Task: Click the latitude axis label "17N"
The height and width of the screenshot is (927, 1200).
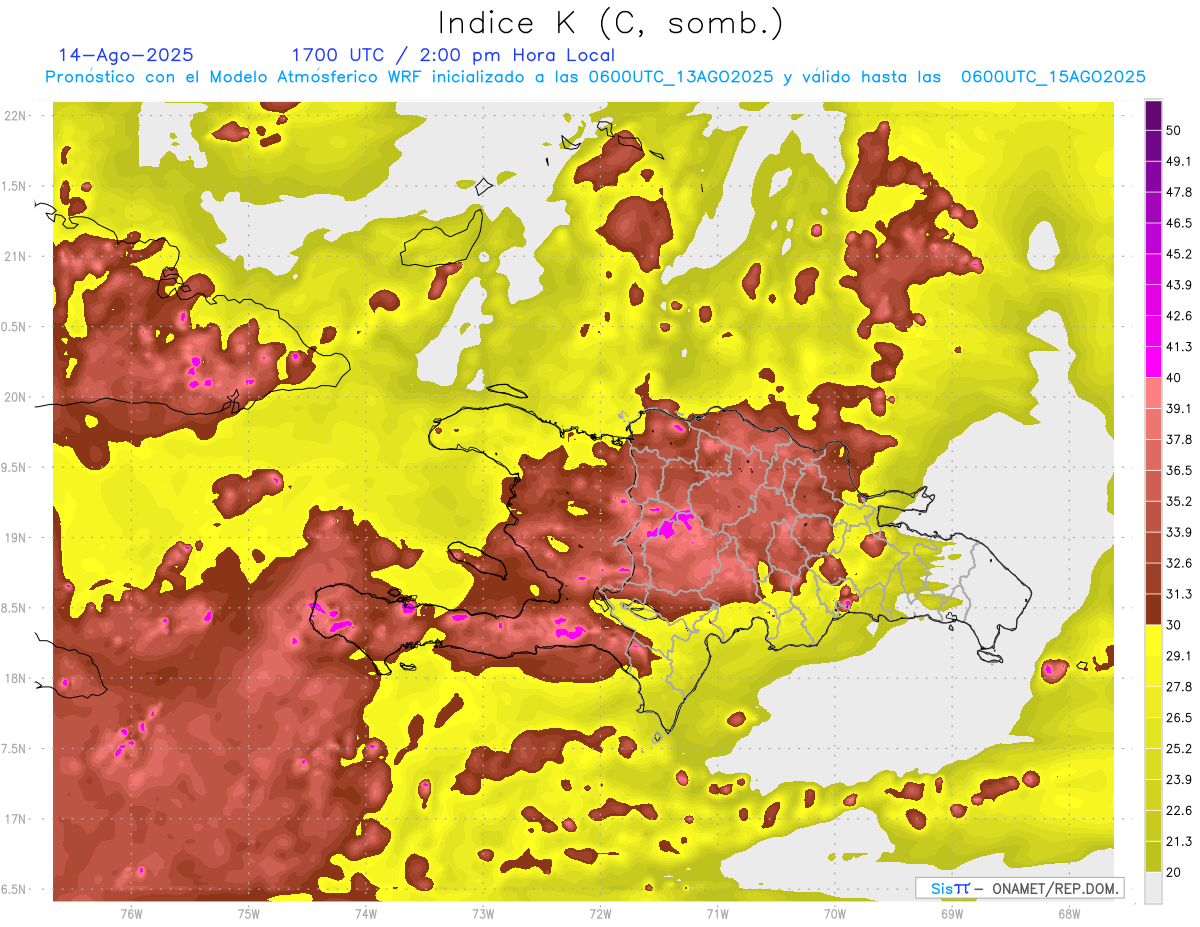Action: pos(17,820)
